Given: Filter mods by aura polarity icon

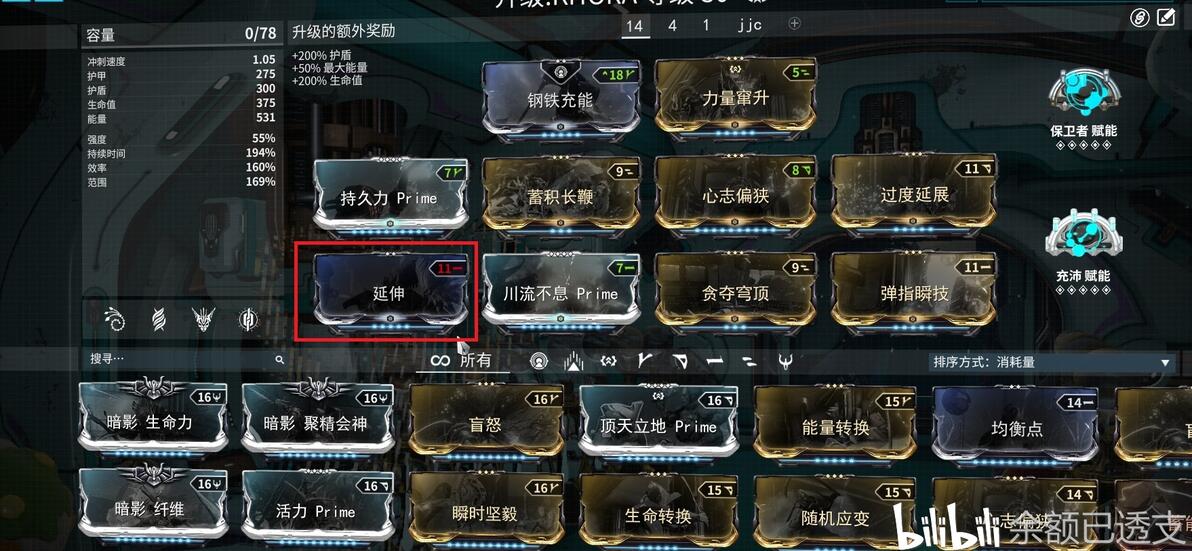Looking at the screenshot, I should pyautogui.click(x=539, y=362).
